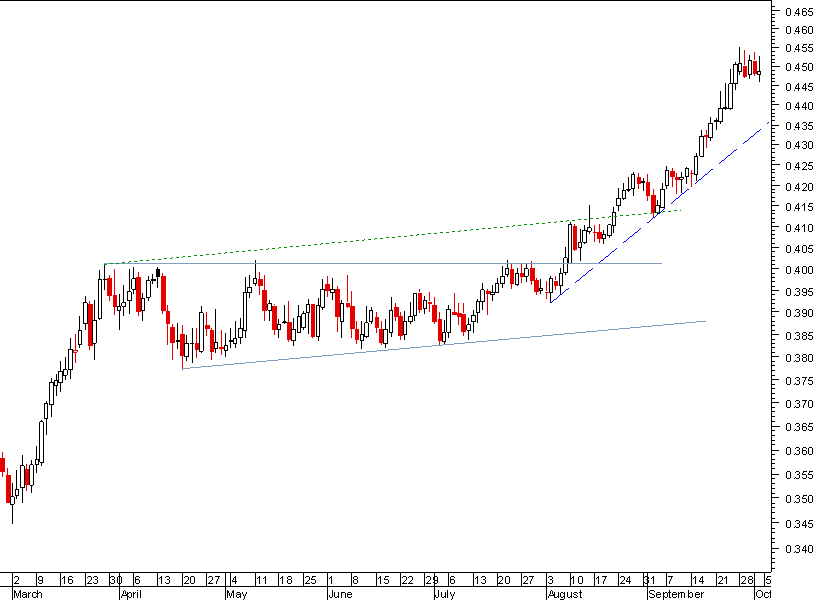
Task: Click the 0.410 price axis label
Action: 799,228
